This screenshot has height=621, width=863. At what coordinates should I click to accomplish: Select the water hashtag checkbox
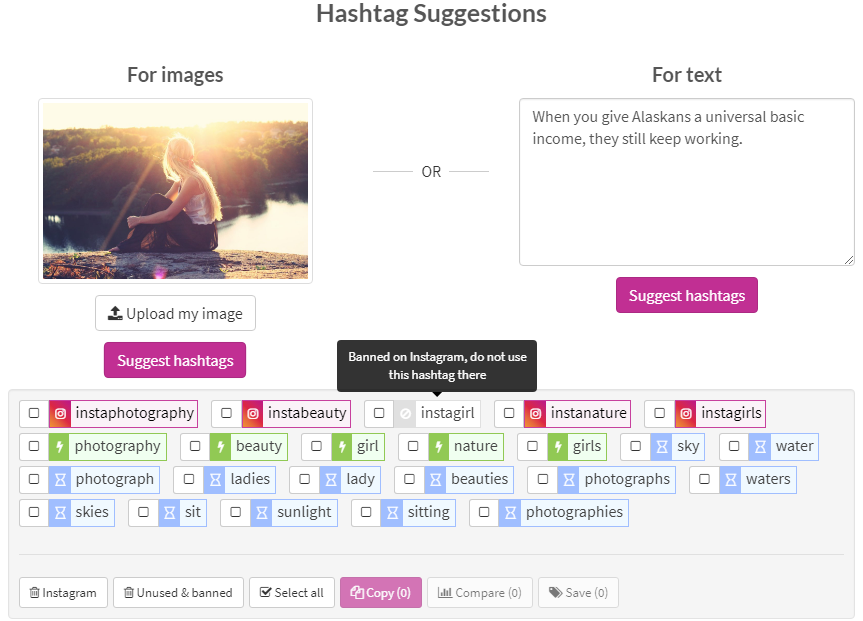click(734, 446)
